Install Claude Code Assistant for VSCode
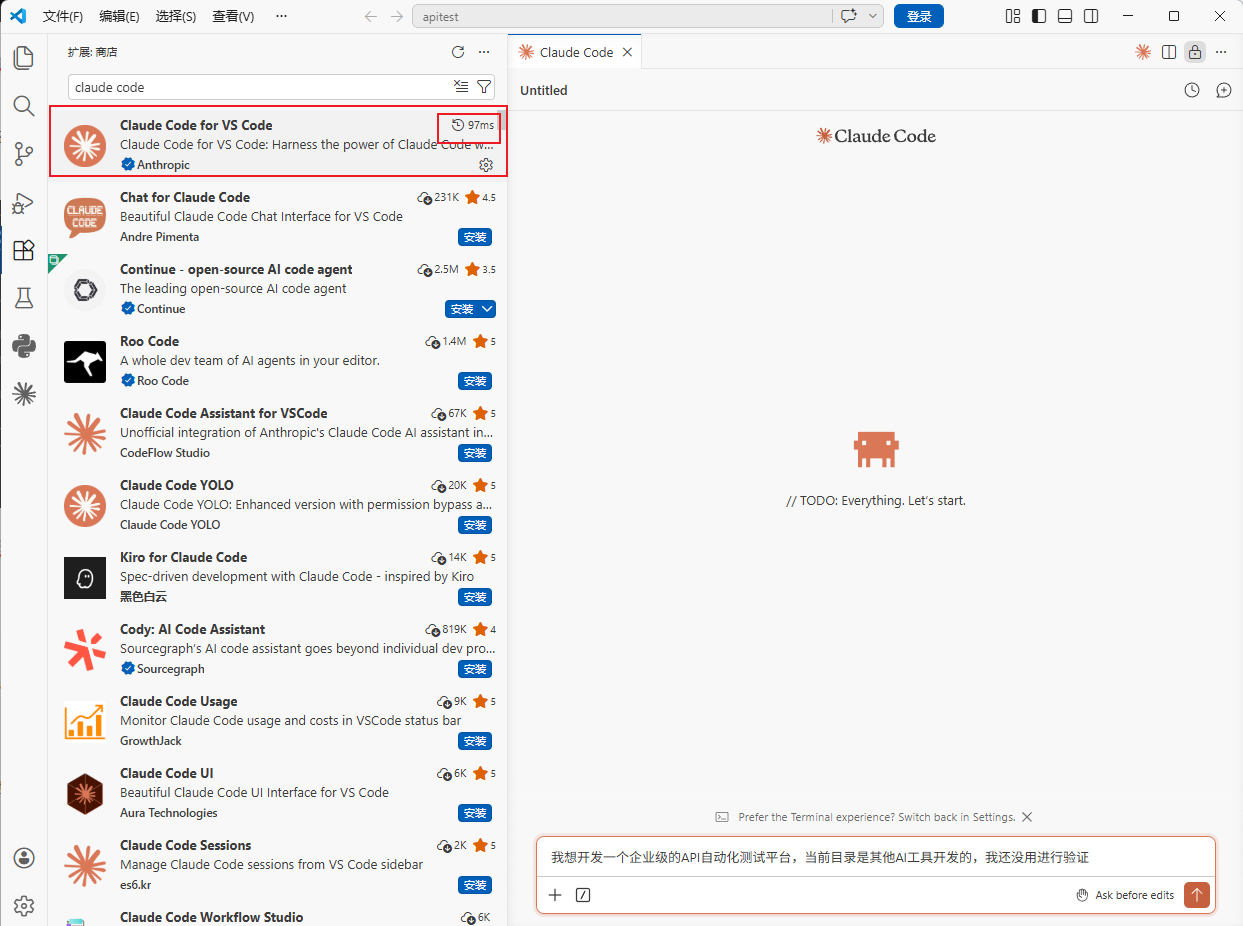1243x926 pixels. pyautogui.click(x=475, y=453)
